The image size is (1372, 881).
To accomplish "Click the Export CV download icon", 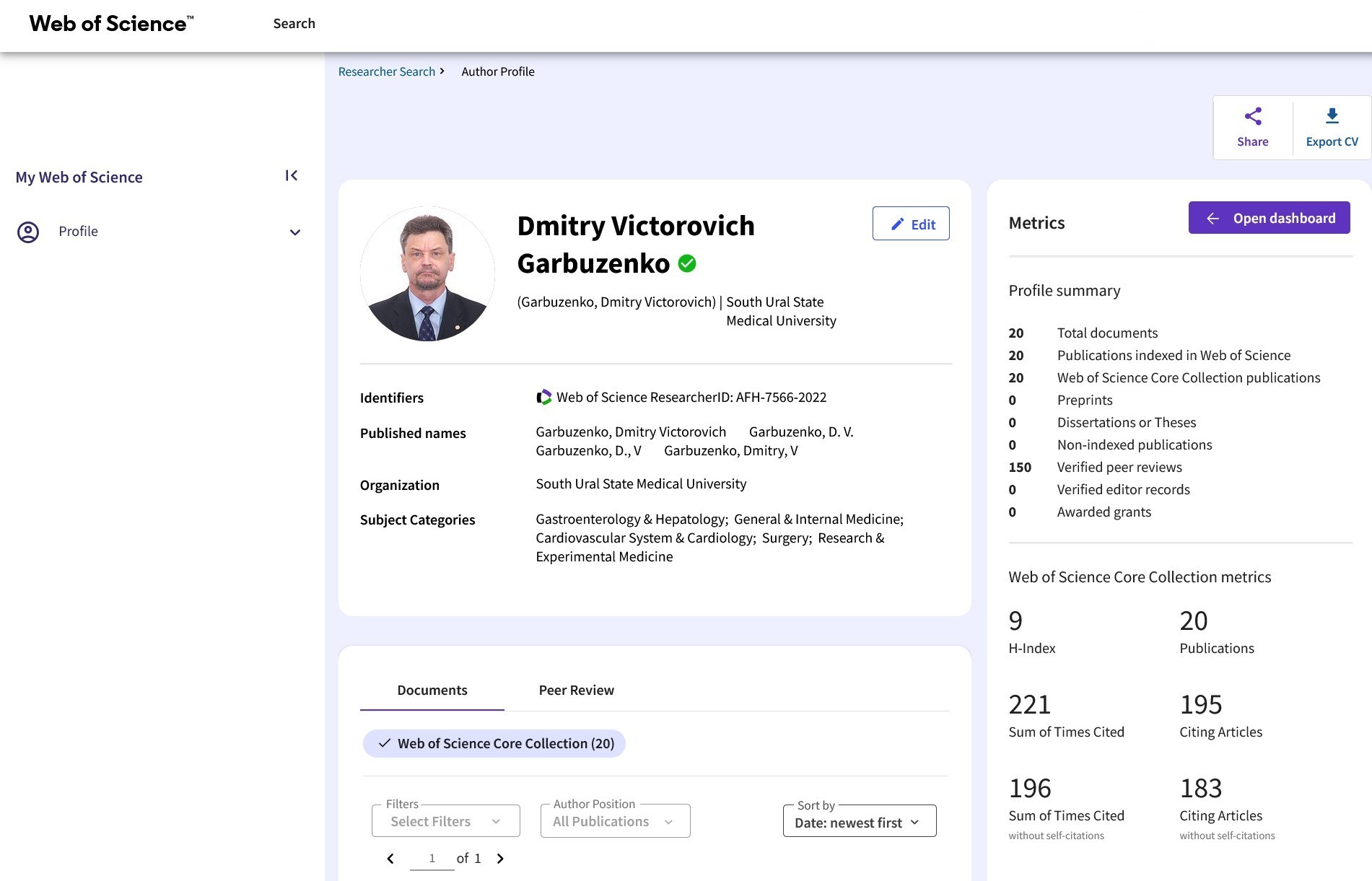I will pos(1332,116).
